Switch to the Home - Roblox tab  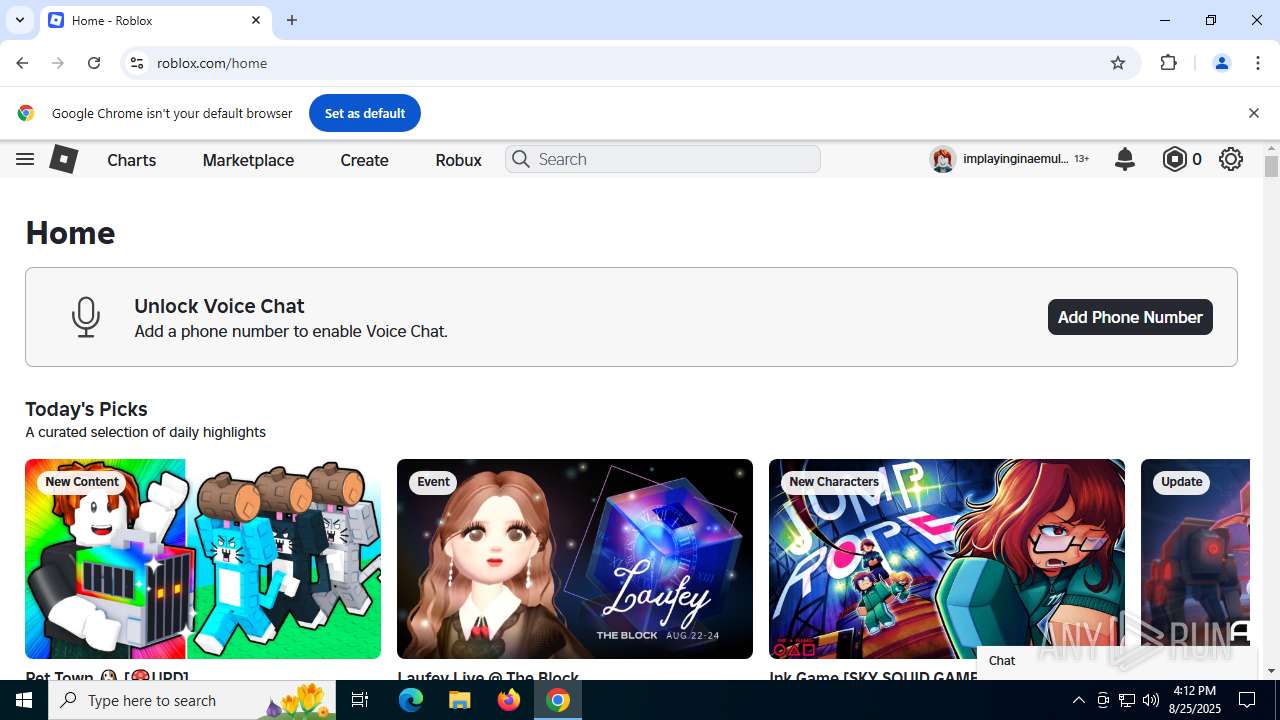coord(155,20)
